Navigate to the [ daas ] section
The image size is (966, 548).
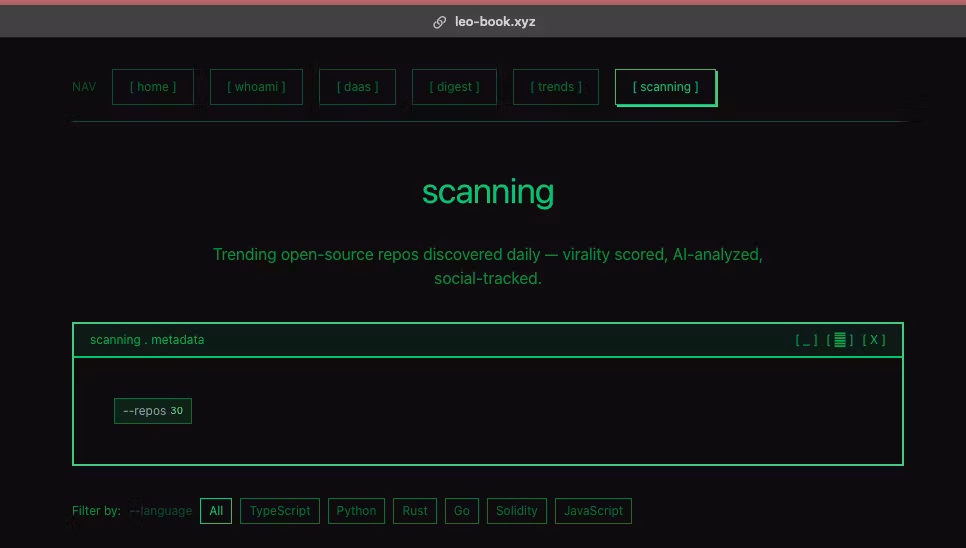357,87
